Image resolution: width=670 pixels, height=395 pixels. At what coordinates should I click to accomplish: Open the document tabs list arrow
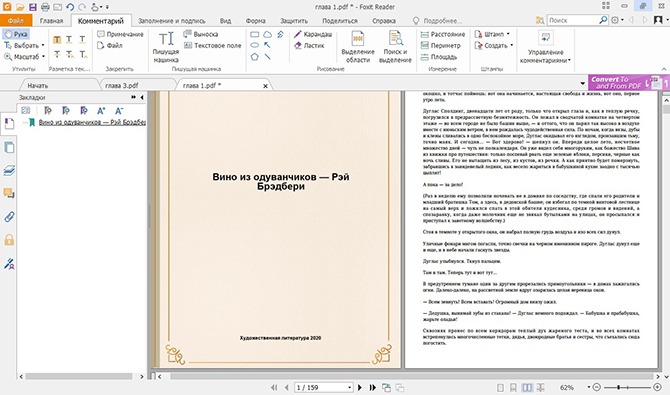click(582, 83)
